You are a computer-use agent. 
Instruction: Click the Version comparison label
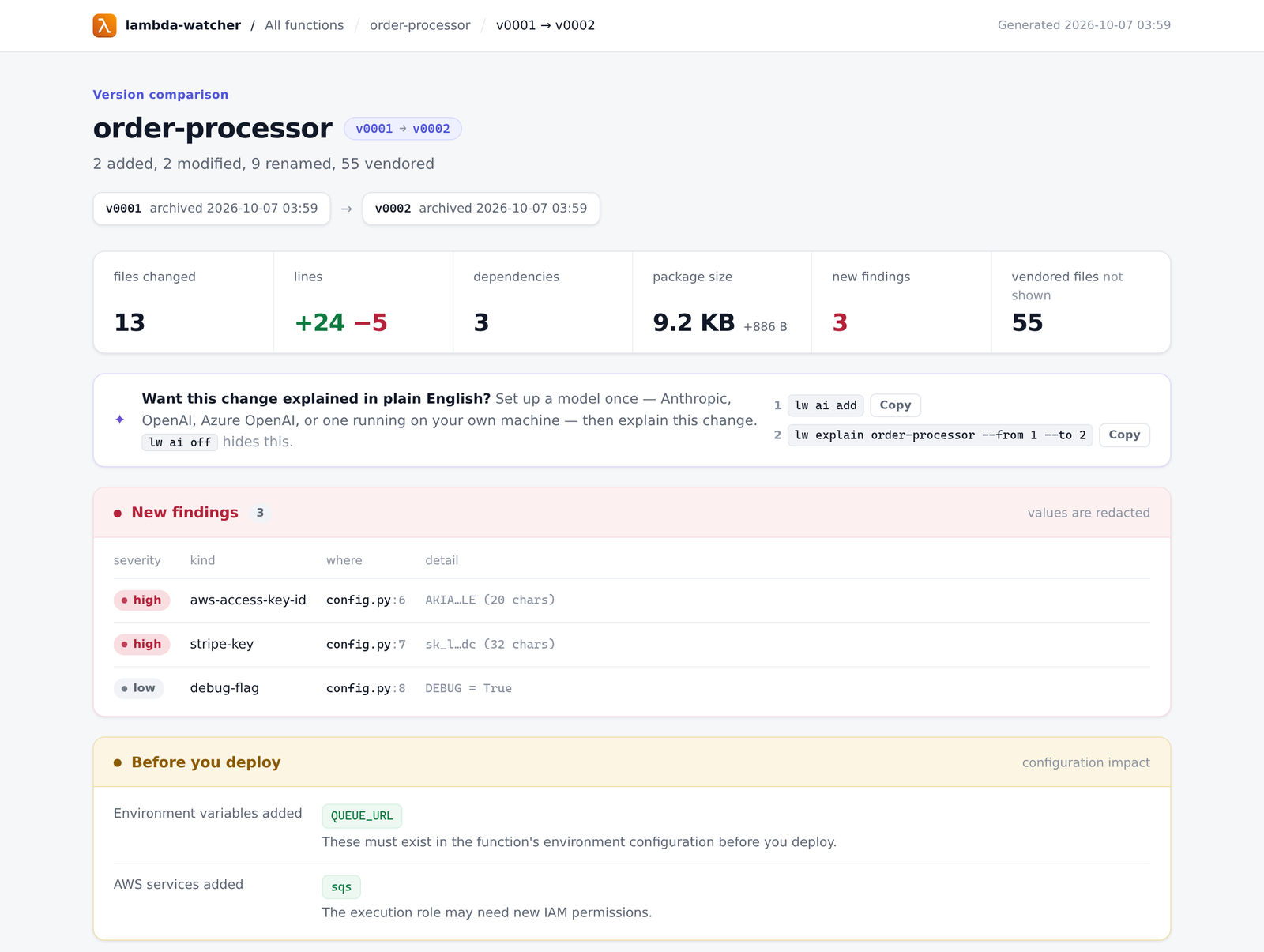click(x=160, y=95)
